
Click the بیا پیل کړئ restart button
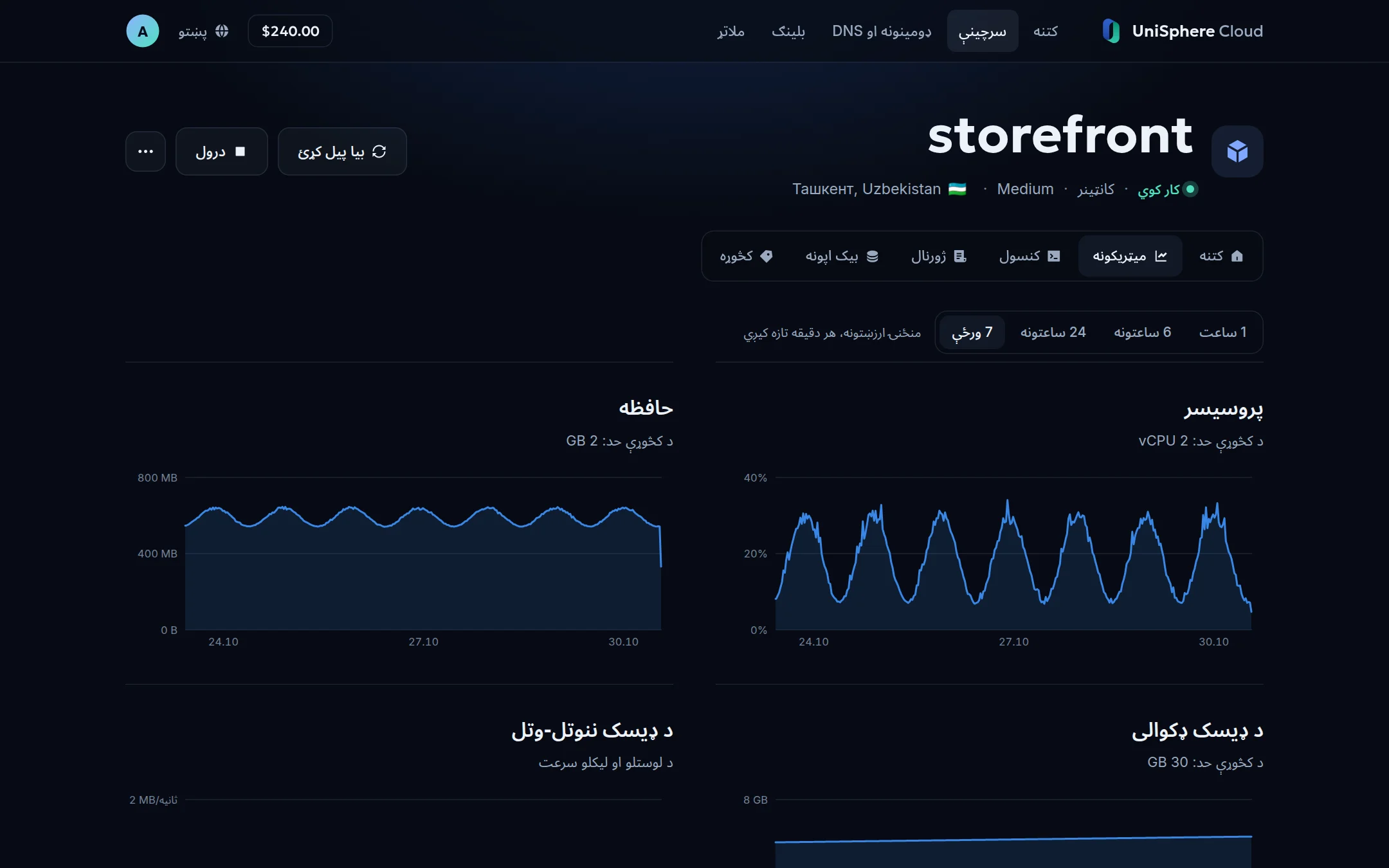pyautogui.click(x=342, y=151)
